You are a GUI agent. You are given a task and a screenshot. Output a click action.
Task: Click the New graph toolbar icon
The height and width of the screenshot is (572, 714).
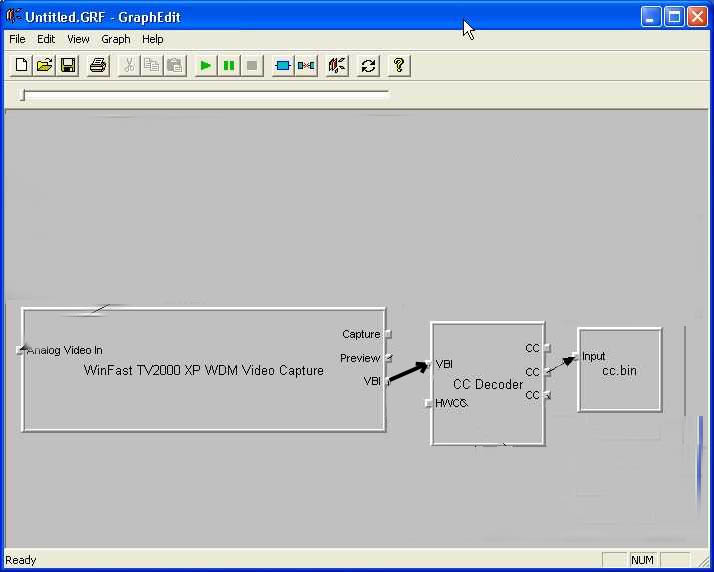click(x=21, y=66)
